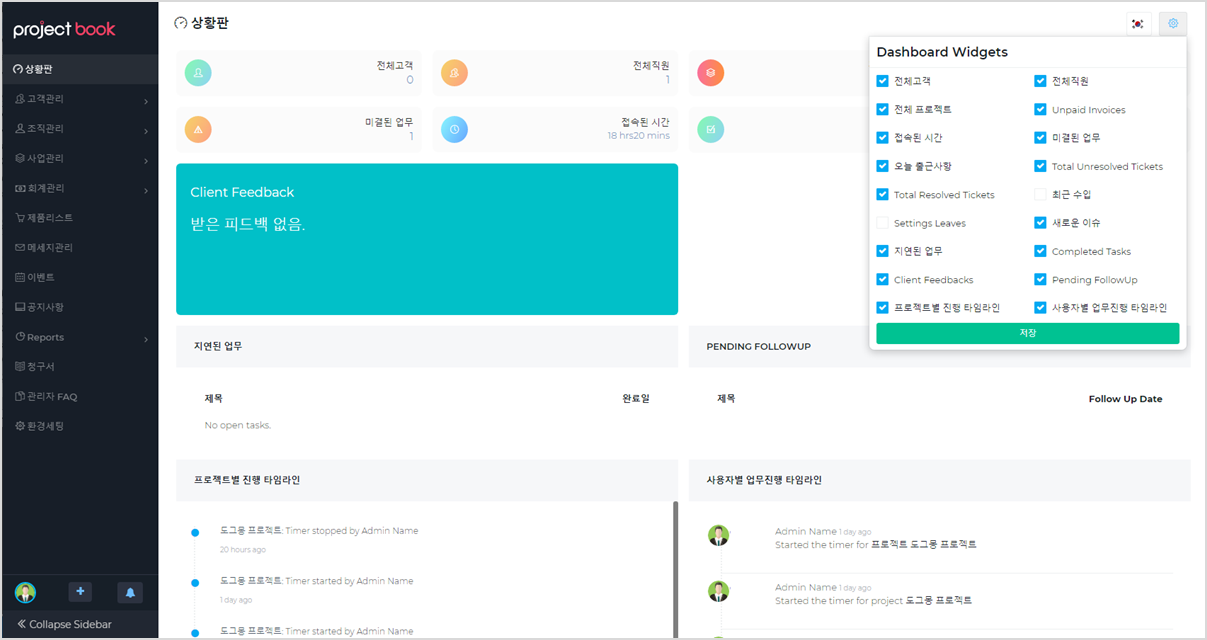
Task: Click the notification bell icon in sidebar
Action: point(130,592)
